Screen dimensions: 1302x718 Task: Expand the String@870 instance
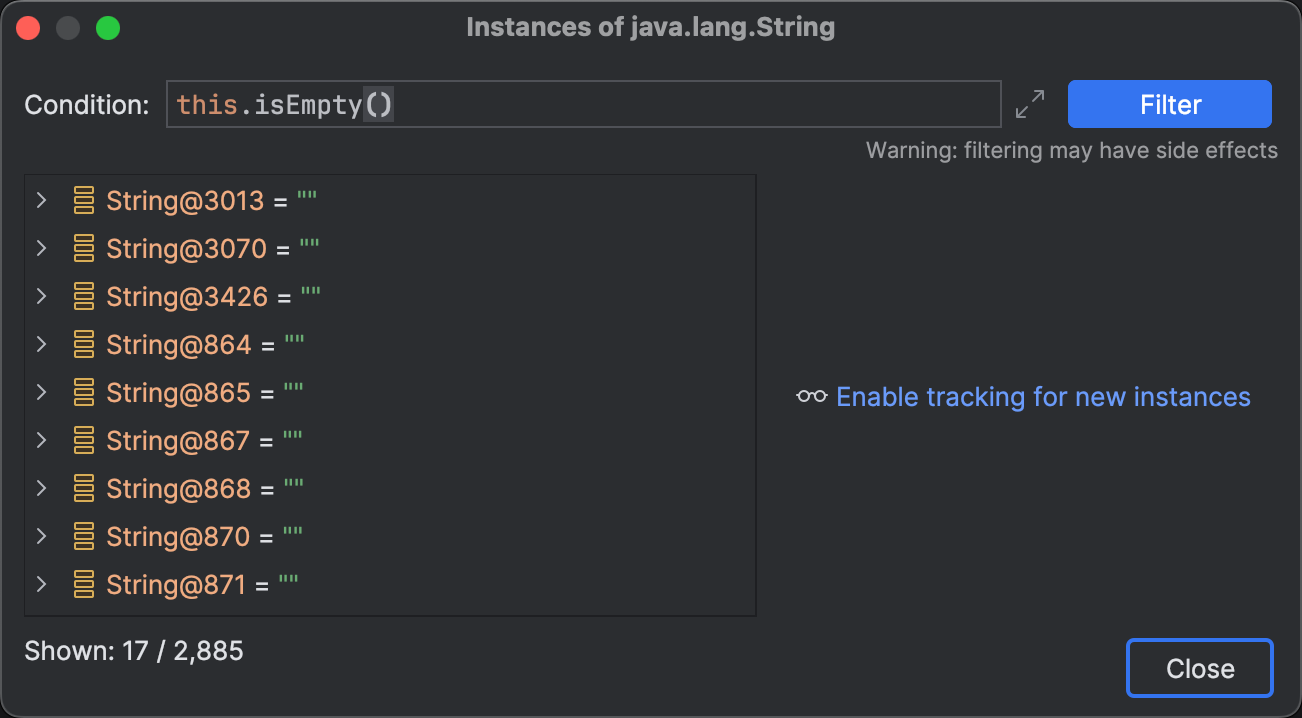[42, 537]
